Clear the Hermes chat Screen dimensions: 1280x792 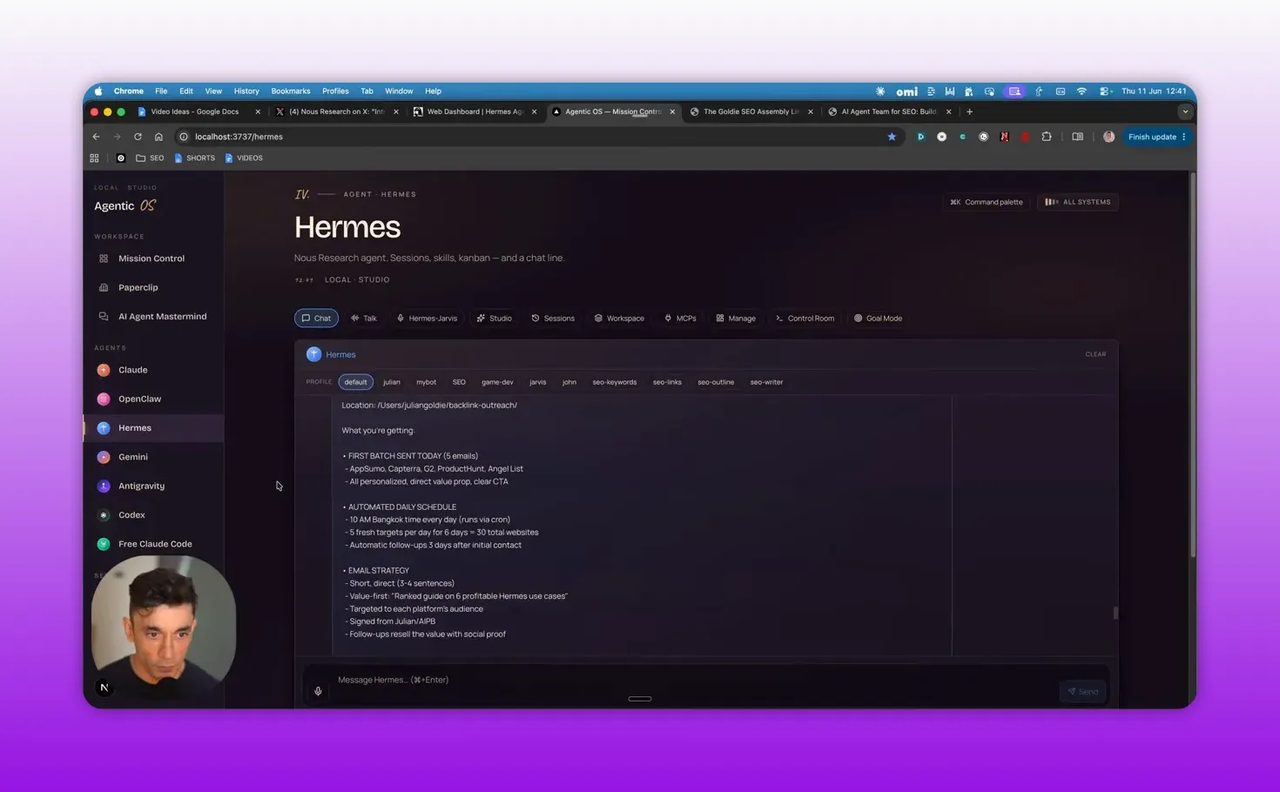click(1096, 354)
